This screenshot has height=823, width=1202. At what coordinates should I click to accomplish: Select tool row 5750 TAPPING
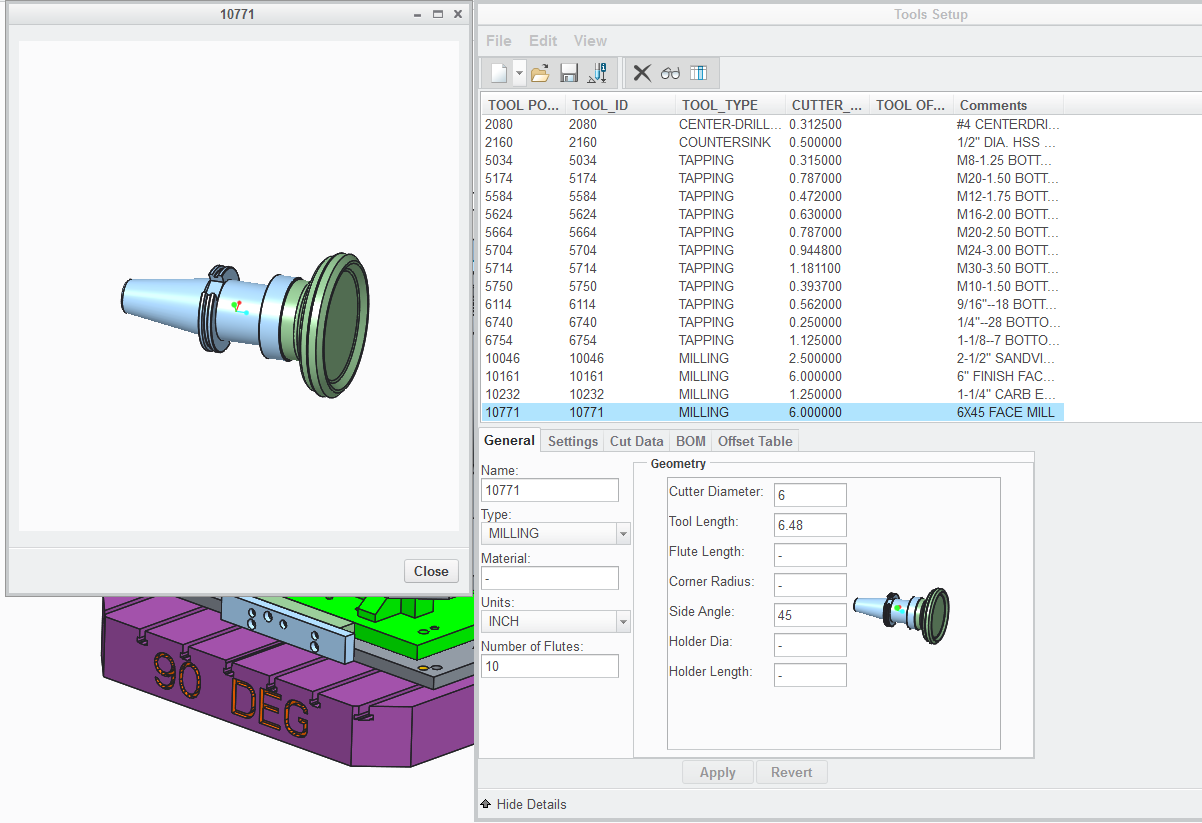point(772,286)
